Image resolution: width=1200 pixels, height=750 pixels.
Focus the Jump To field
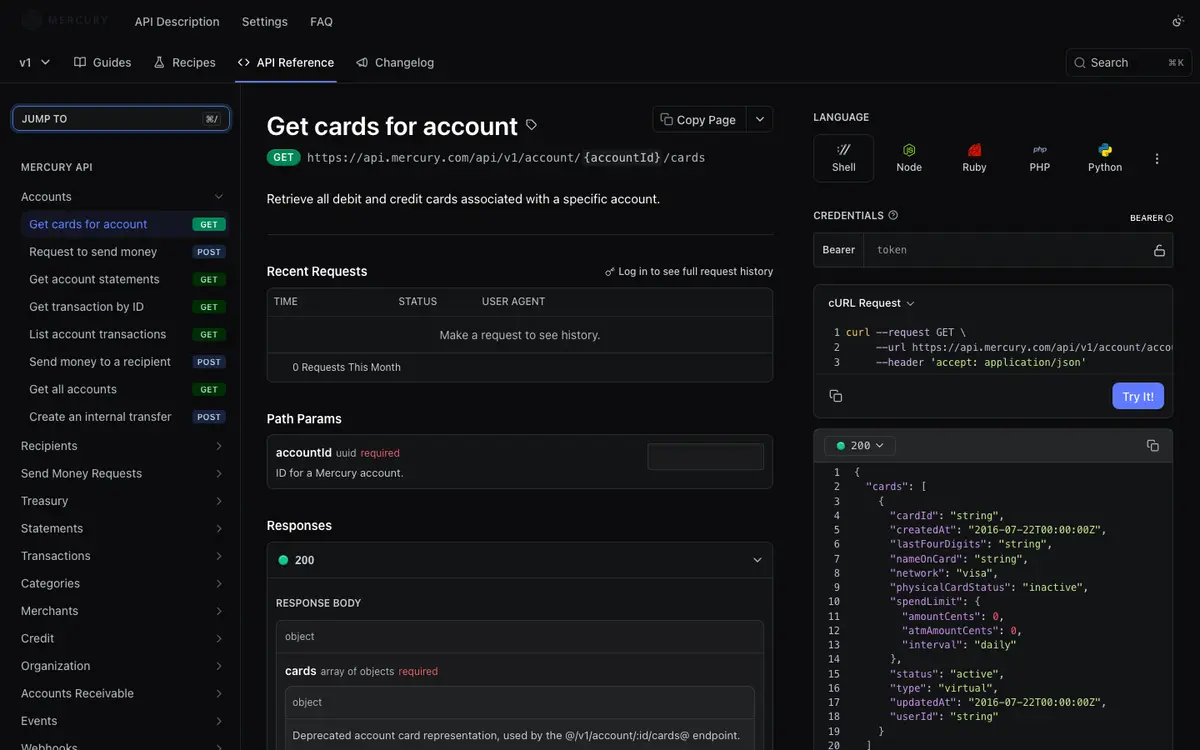[x=121, y=119]
